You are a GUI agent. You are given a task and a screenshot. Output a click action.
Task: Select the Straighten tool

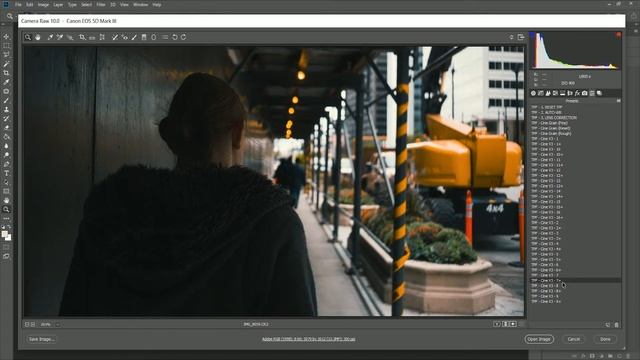pyautogui.click(x=92, y=37)
